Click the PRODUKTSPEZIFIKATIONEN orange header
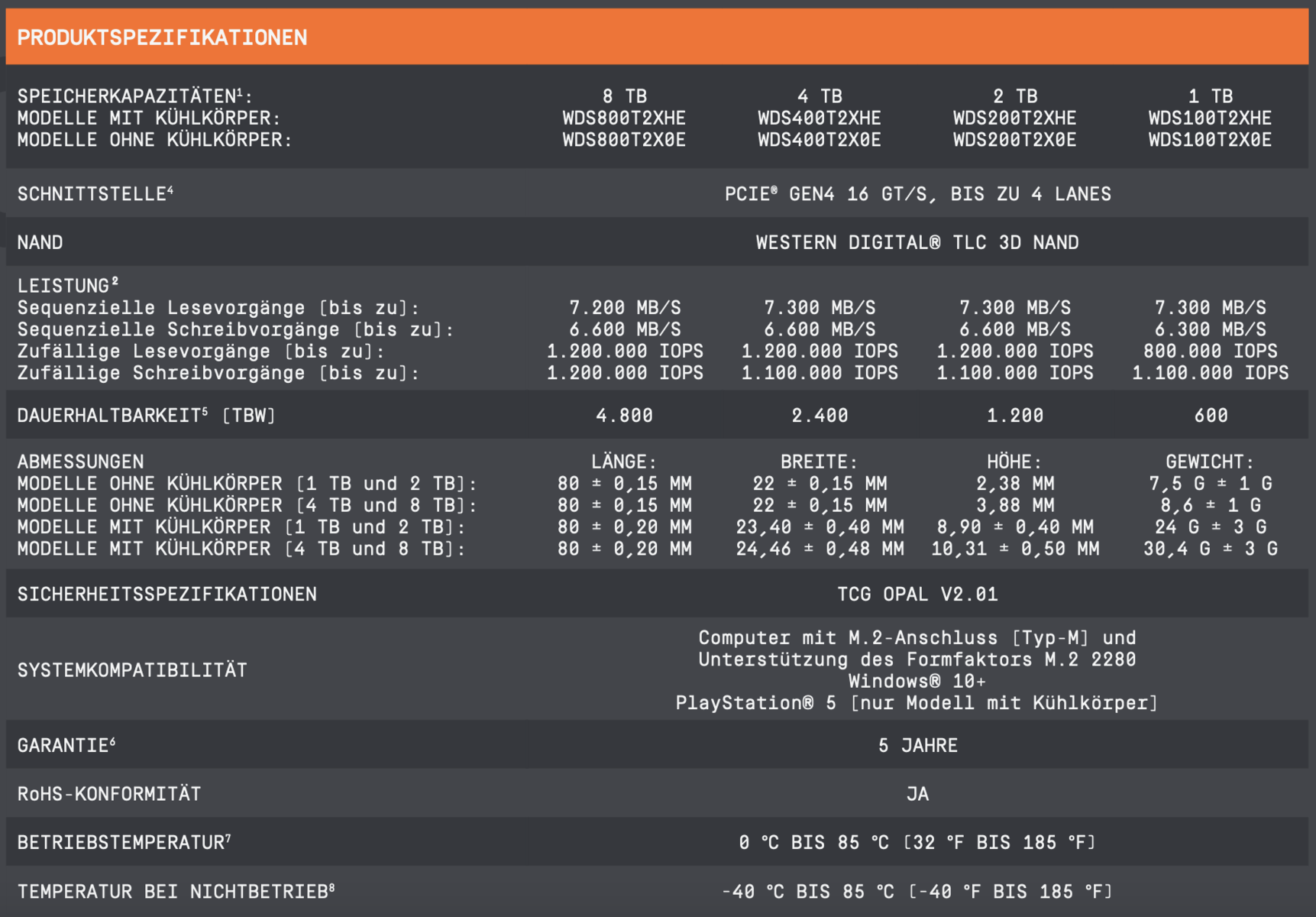This screenshot has height=917, width=1316. point(162,37)
